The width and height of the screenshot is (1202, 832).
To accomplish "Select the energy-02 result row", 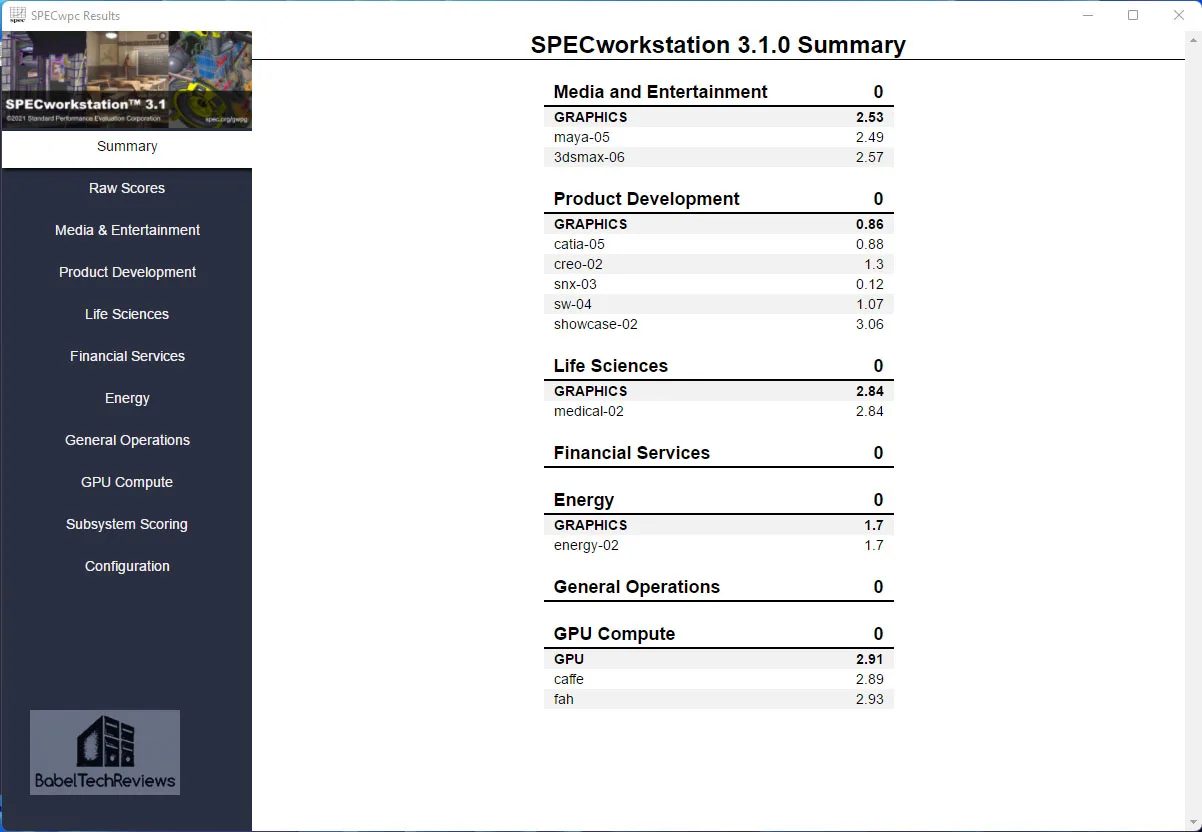I will point(719,545).
